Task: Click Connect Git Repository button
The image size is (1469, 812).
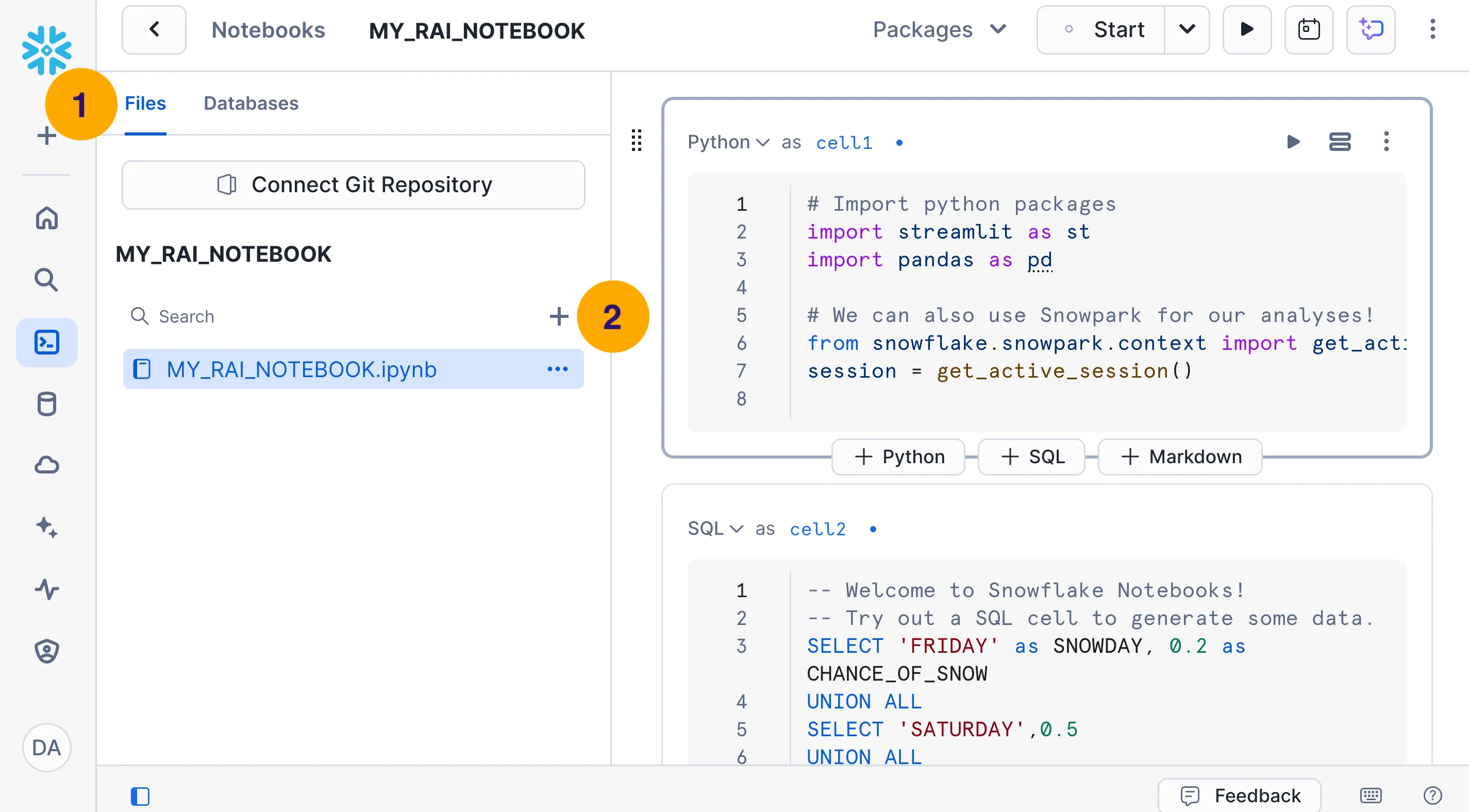Action: [x=353, y=185]
